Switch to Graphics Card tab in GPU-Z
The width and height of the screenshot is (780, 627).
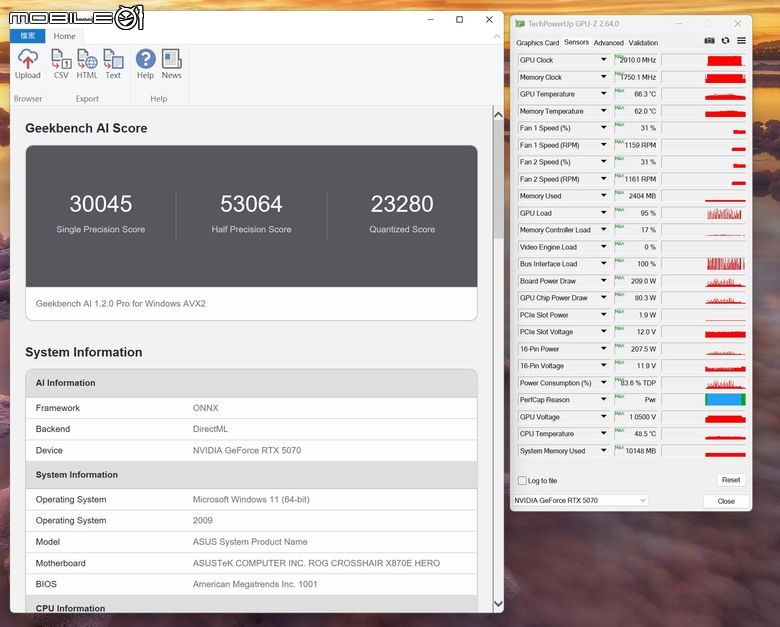click(x=537, y=43)
